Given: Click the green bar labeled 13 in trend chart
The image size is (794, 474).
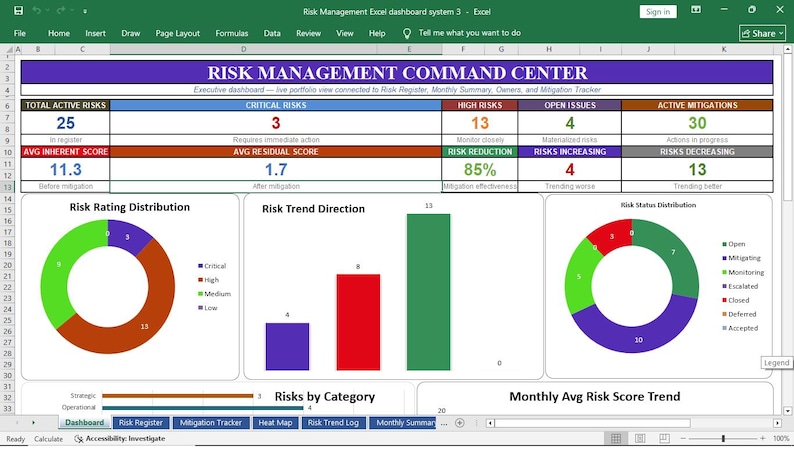Looking at the screenshot, I should 428,292.
